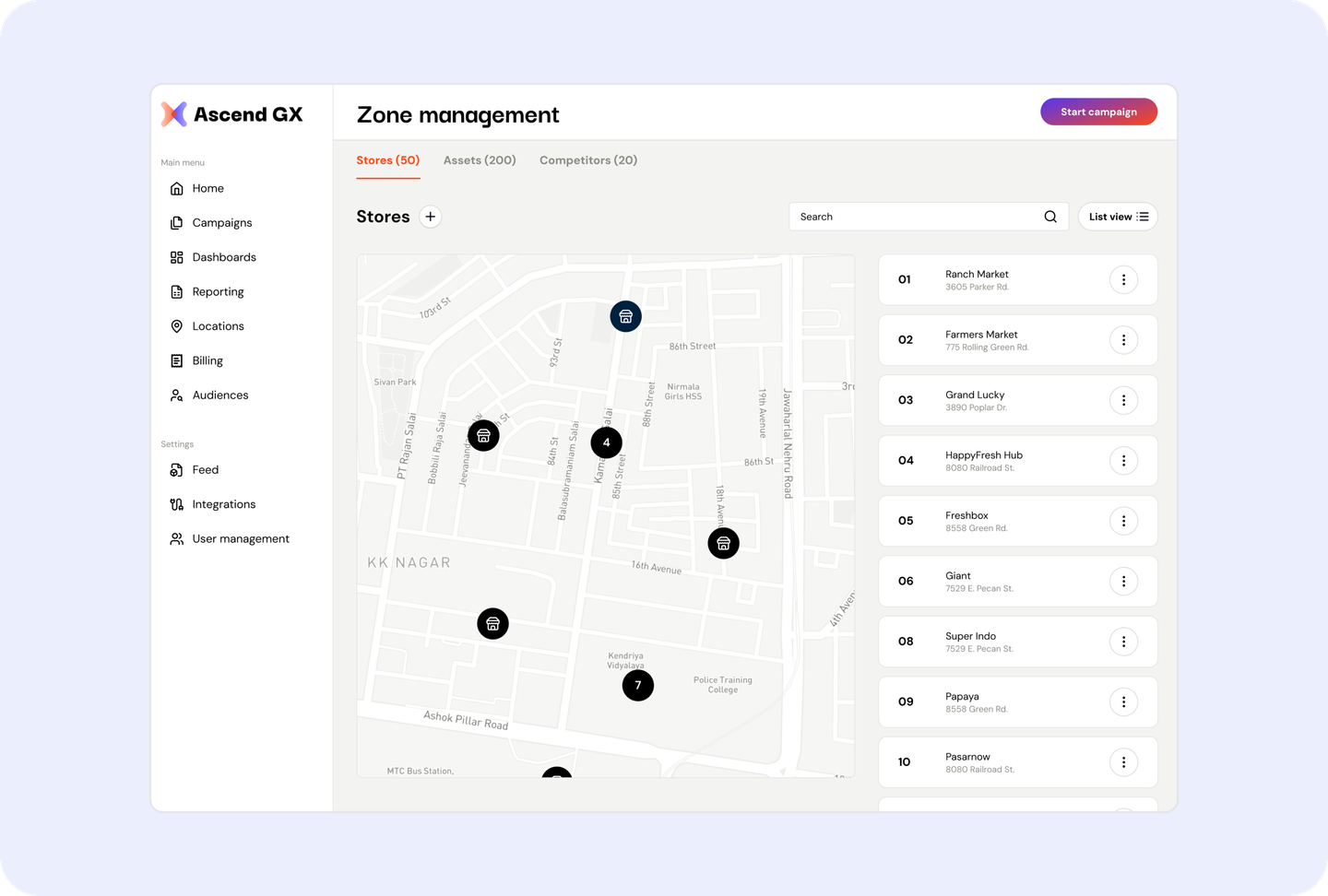Click the Start campaign button
Screen dimensions: 1328x896
(x=1098, y=112)
